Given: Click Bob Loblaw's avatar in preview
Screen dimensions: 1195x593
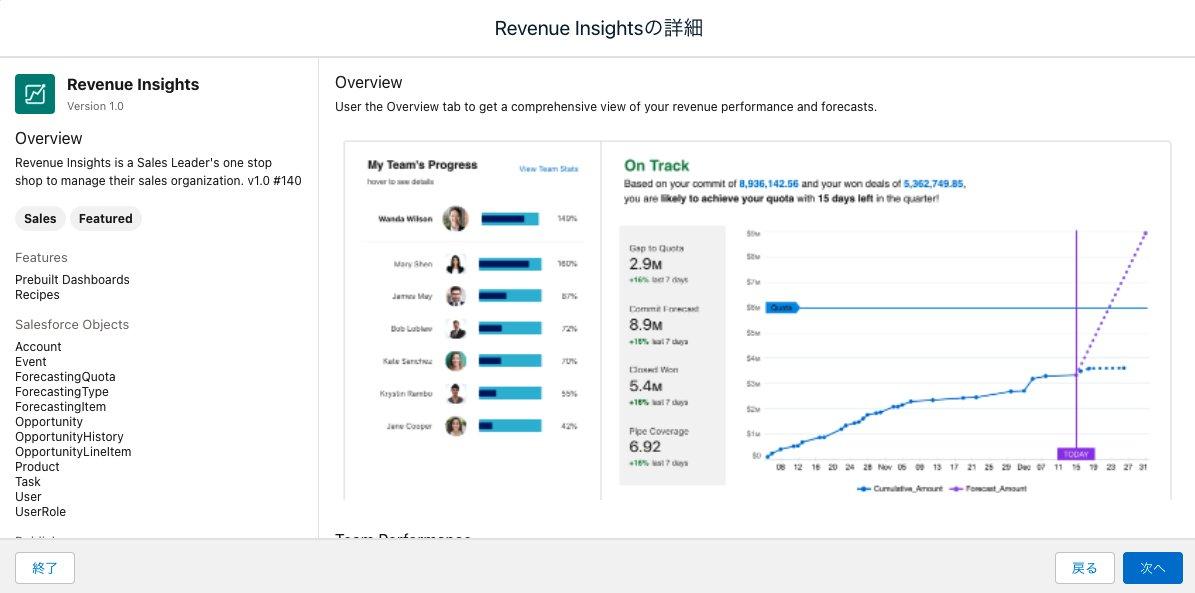Looking at the screenshot, I should (x=456, y=329).
